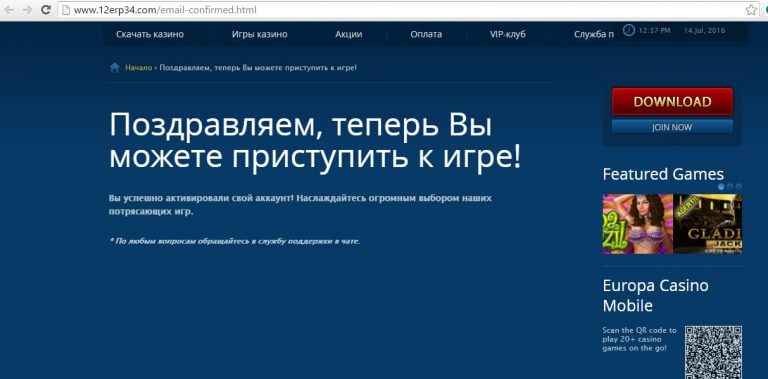Bookmark this page with the star icon
The image size is (768, 379).
751,10
